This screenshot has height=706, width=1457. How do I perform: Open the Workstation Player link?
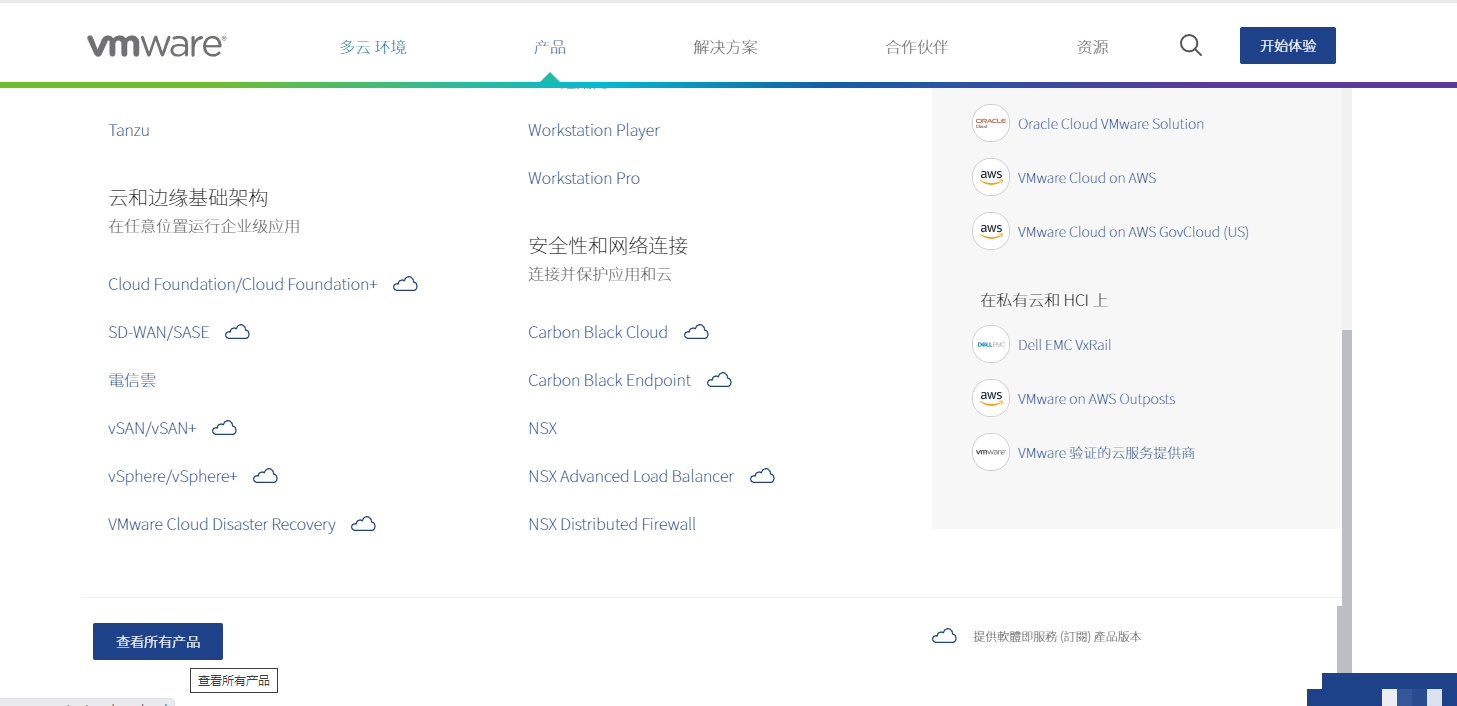pos(594,130)
